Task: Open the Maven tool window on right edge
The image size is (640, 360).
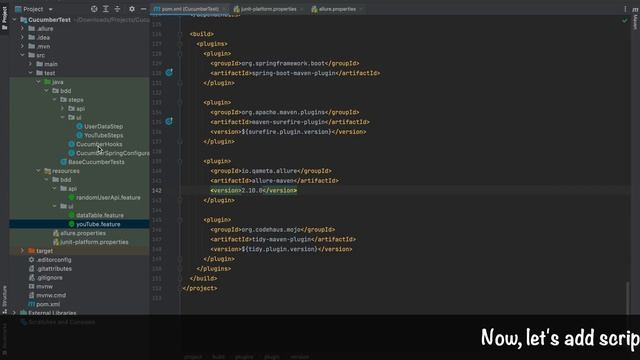Action: [x=635, y=19]
